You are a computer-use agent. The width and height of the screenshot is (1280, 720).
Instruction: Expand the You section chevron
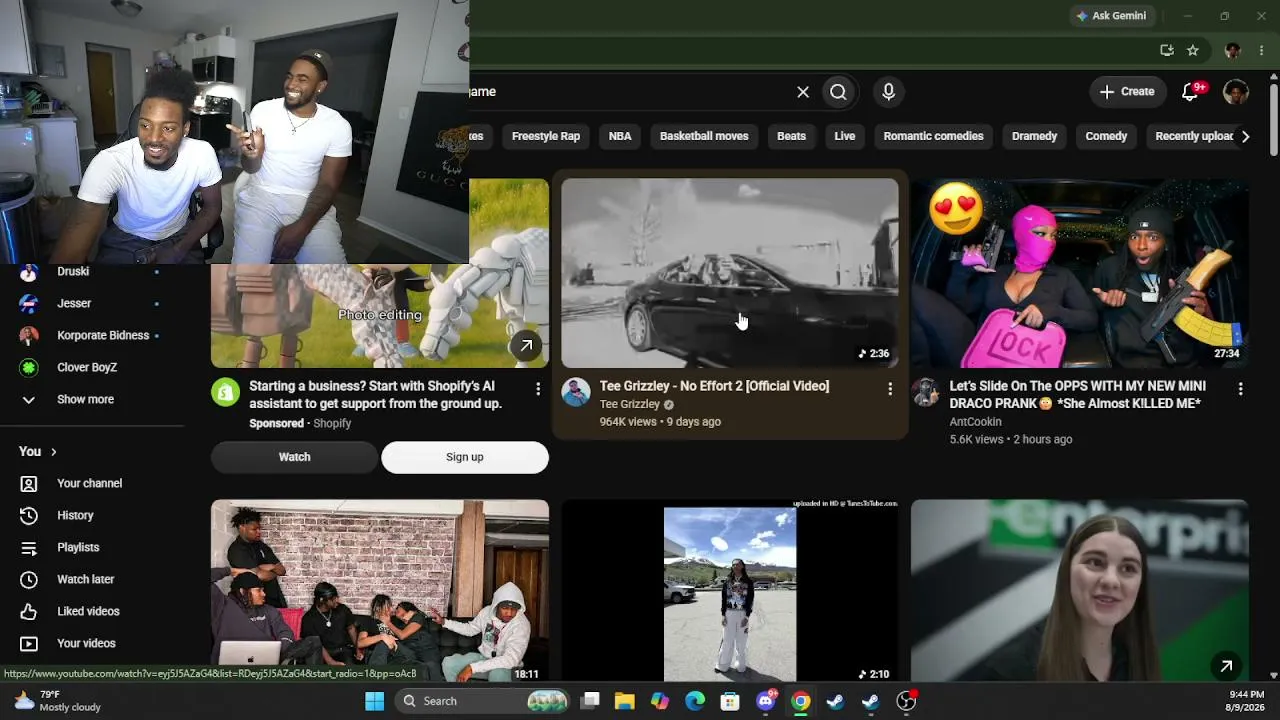click(x=54, y=452)
